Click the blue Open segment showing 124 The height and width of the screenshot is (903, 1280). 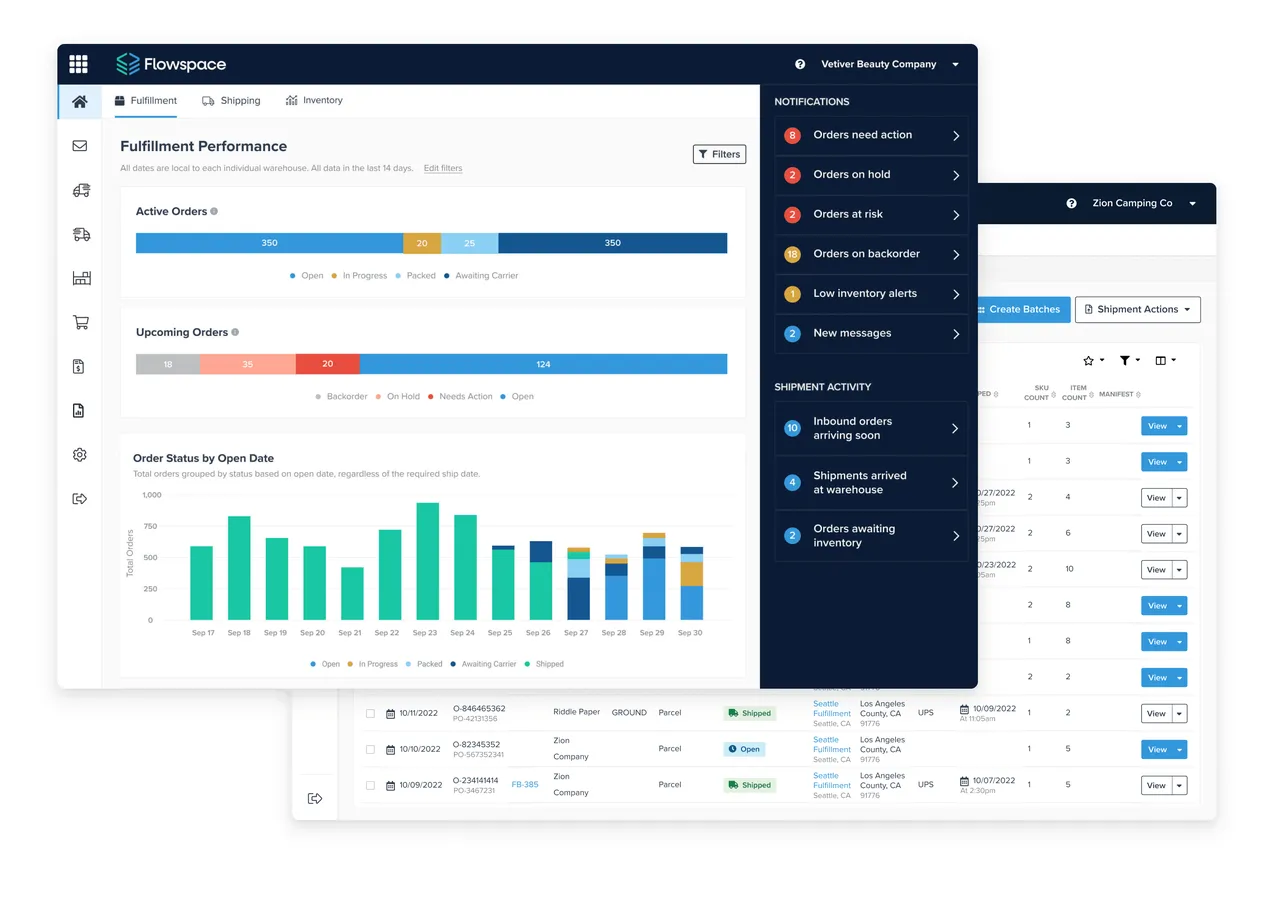pos(543,364)
